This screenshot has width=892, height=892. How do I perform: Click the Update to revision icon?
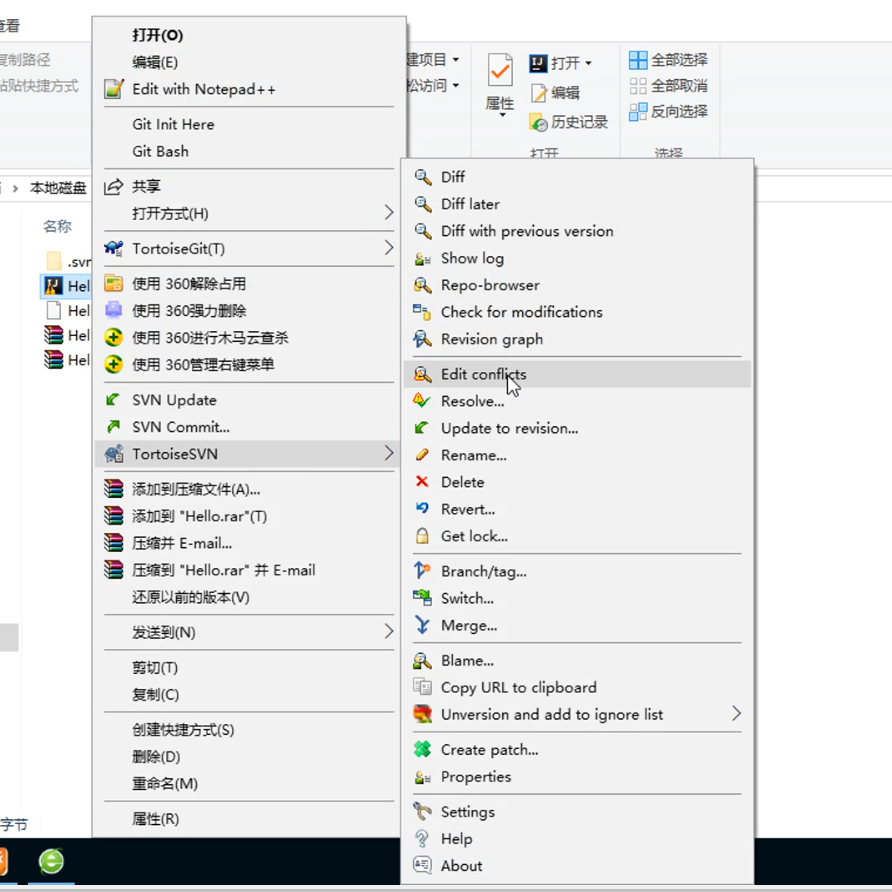pos(422,428)
